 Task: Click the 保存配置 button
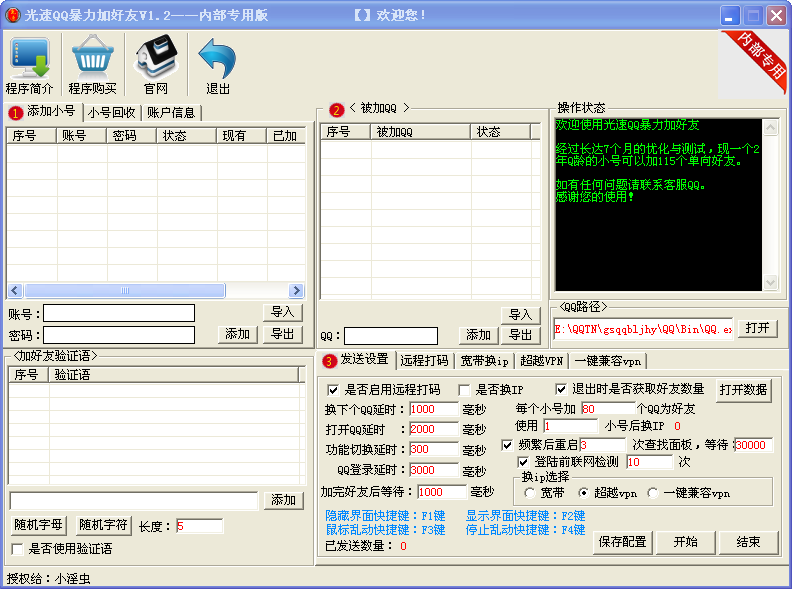tap(622, 541)
